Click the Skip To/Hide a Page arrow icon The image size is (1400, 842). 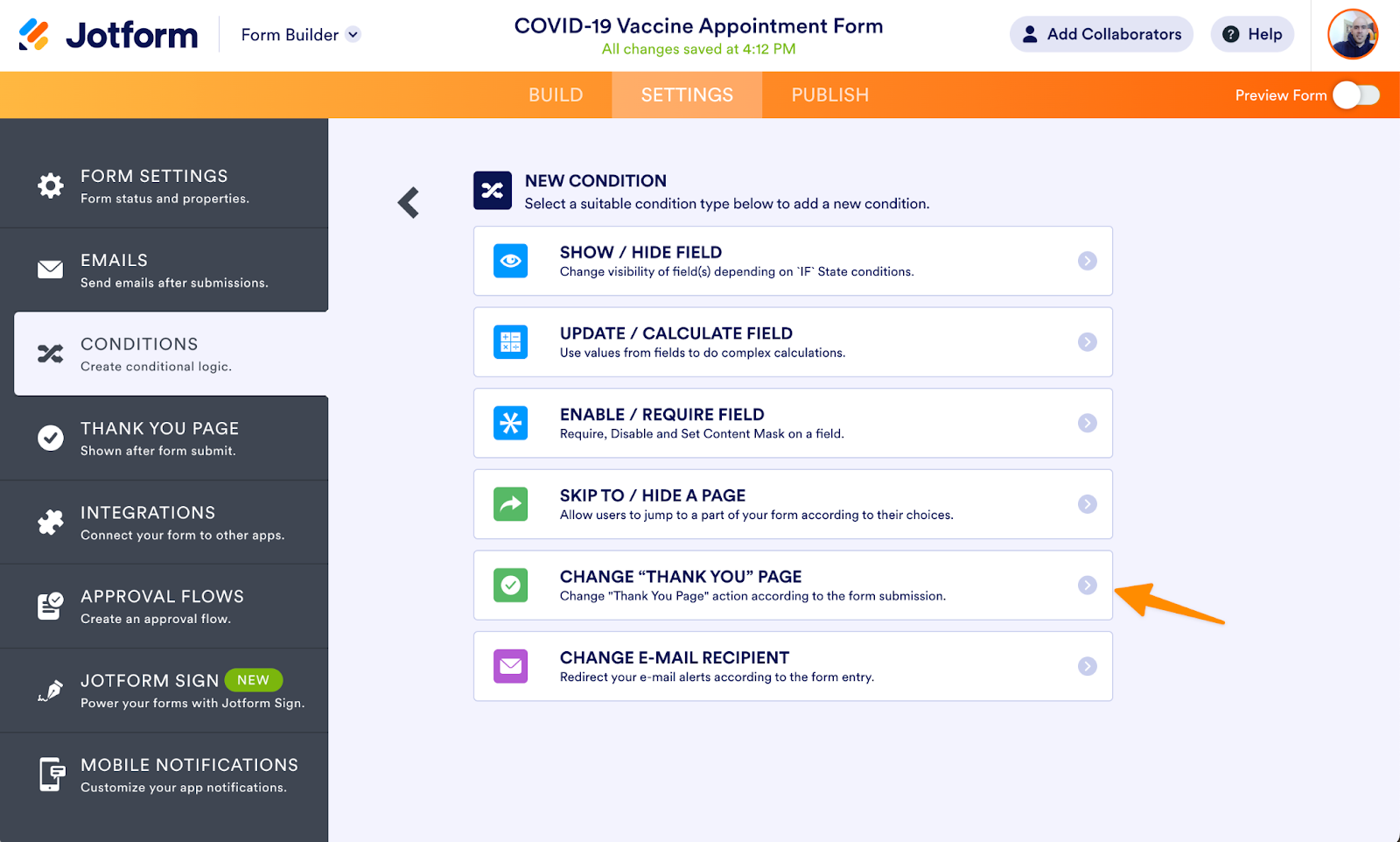tap(510, 504)
